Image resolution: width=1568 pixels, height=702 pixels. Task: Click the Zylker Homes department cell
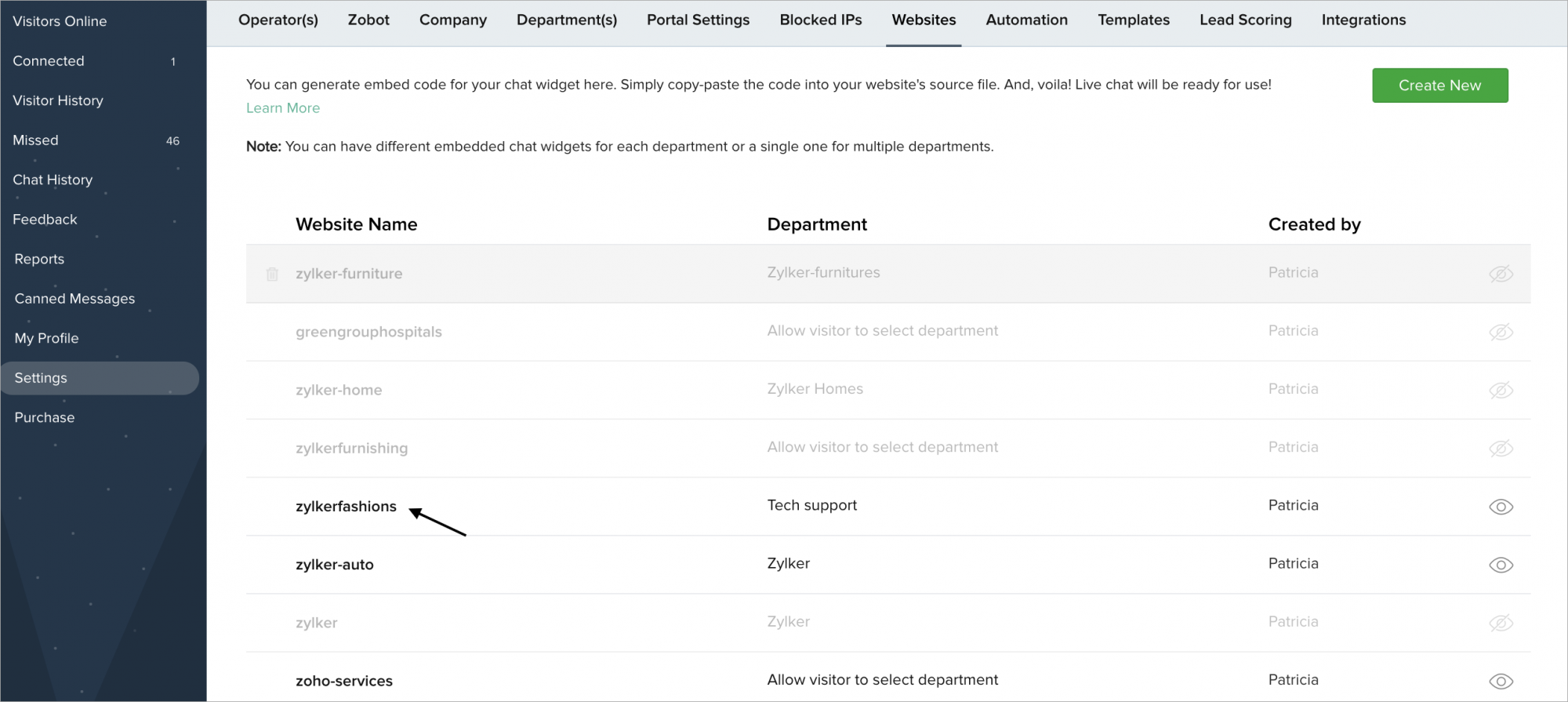(x=815, y=388)
